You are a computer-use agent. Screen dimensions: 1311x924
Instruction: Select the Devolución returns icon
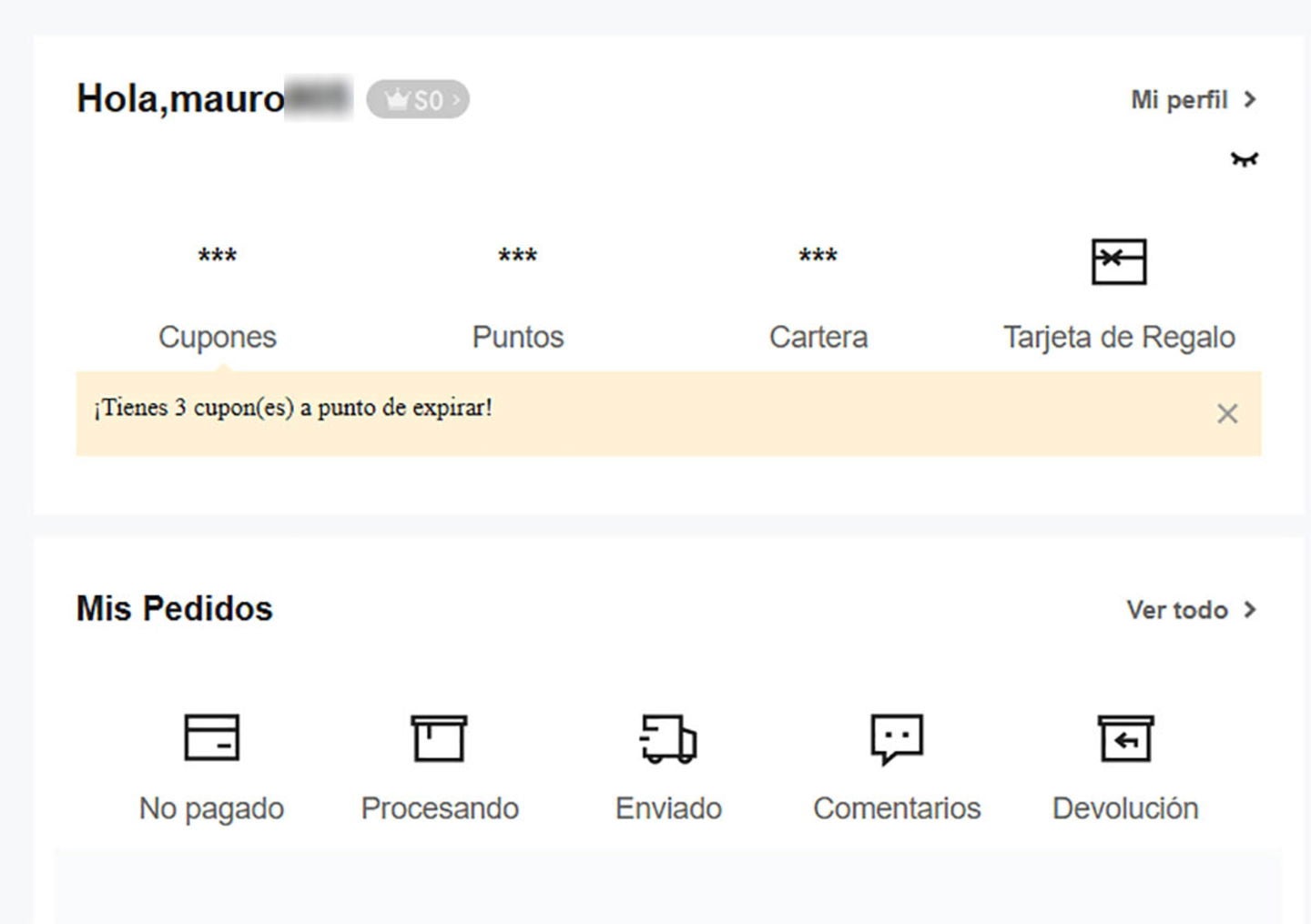(x=1125, y=739)
